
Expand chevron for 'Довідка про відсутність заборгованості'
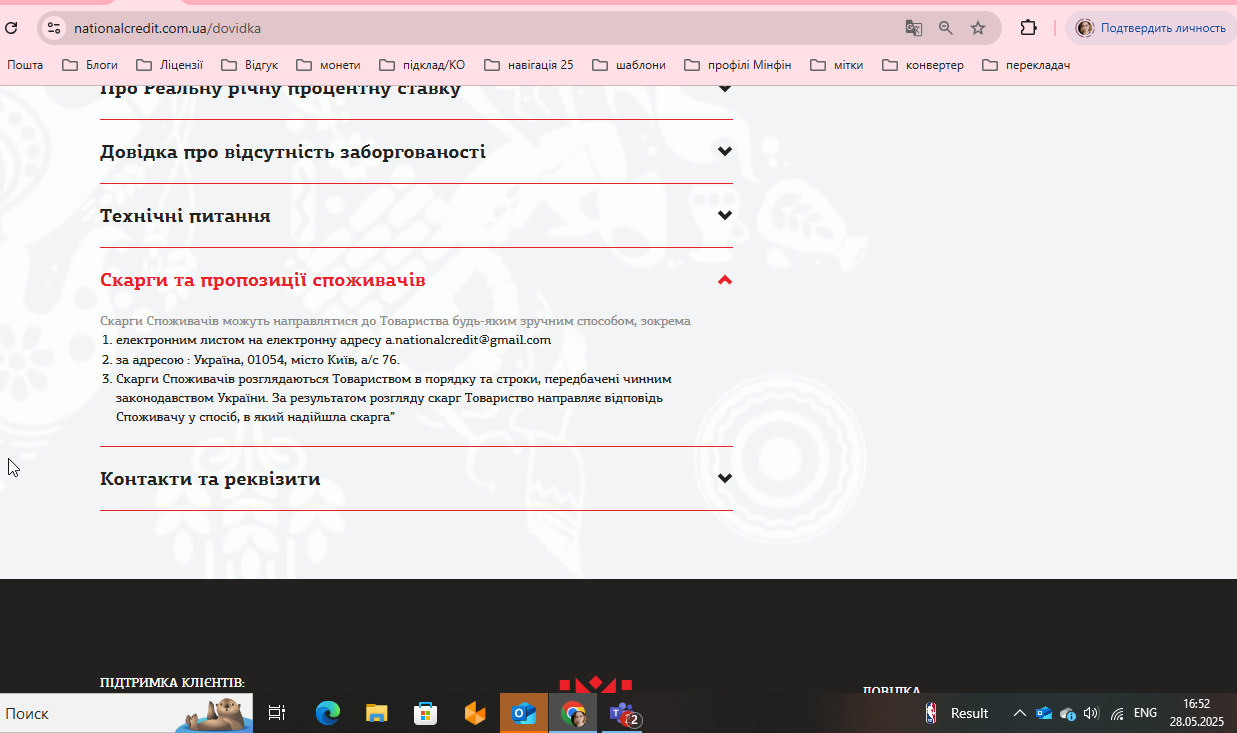[725, 152]
